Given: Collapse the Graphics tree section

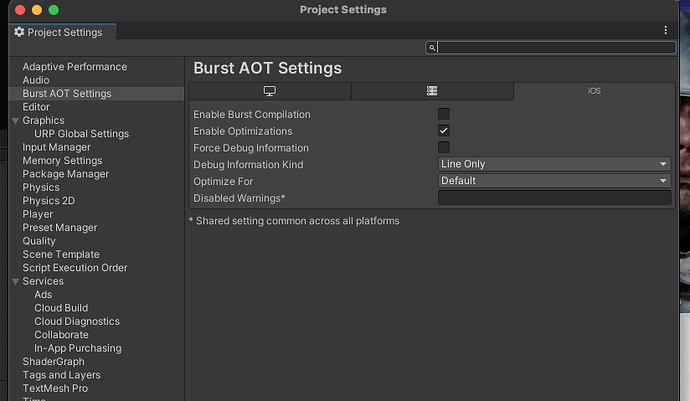Looking at the screenshot, I should (x=15, y=121).
